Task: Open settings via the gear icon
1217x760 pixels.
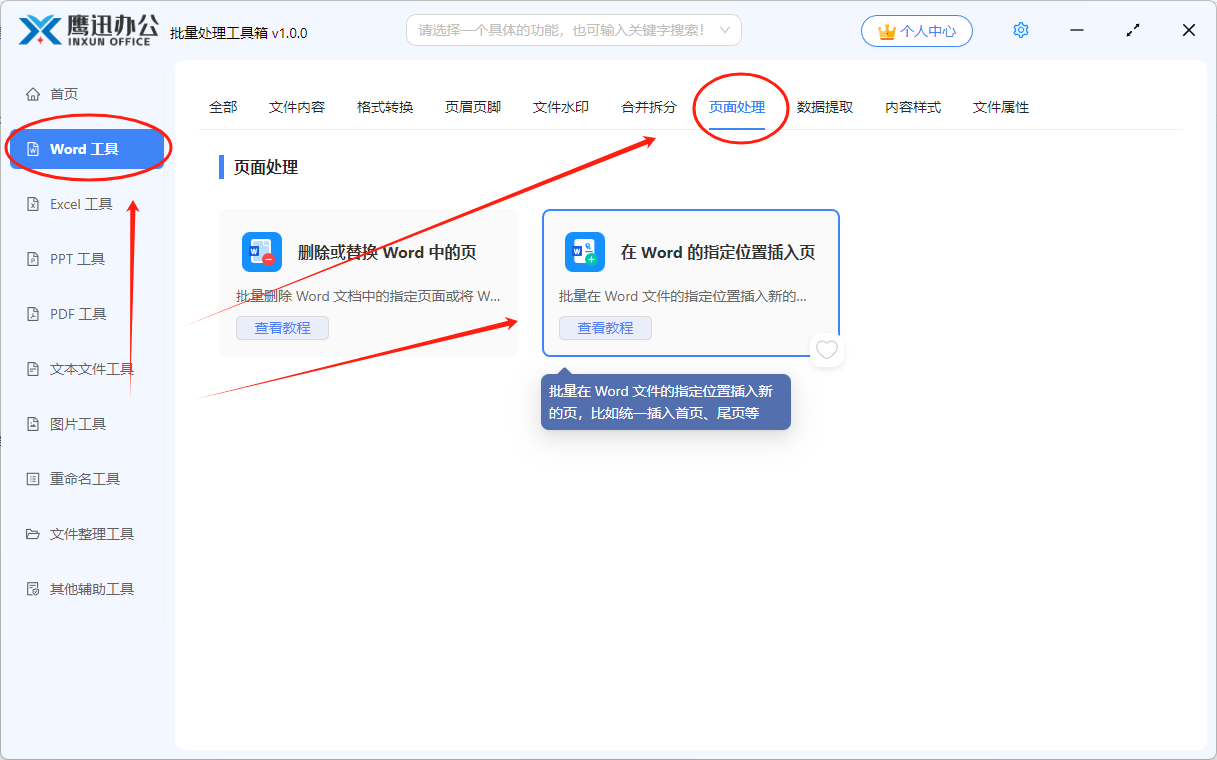Action: (x=1020, y=30)
